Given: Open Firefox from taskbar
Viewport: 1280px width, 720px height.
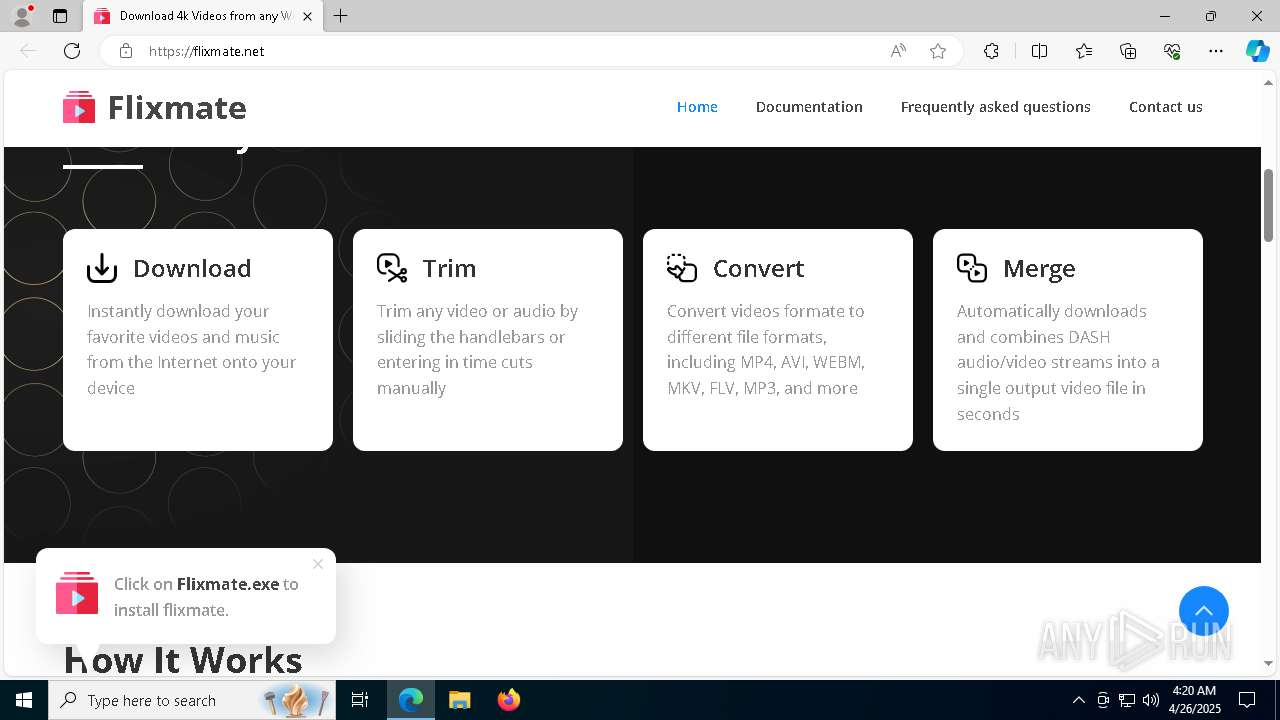Looking at the screenshot, I should (x=508, y=700).
